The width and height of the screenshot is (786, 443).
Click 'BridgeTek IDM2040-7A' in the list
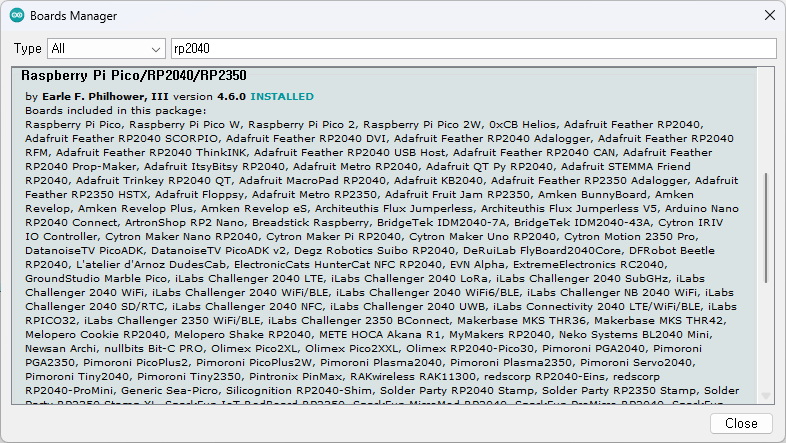(x=442, y=223)
